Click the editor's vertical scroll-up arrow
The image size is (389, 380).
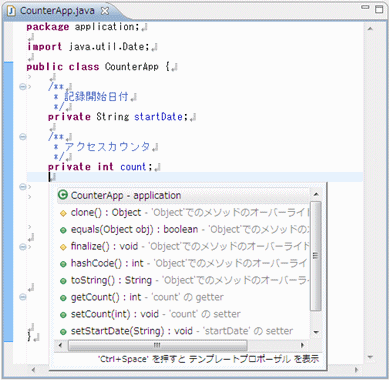coord(370,29)
